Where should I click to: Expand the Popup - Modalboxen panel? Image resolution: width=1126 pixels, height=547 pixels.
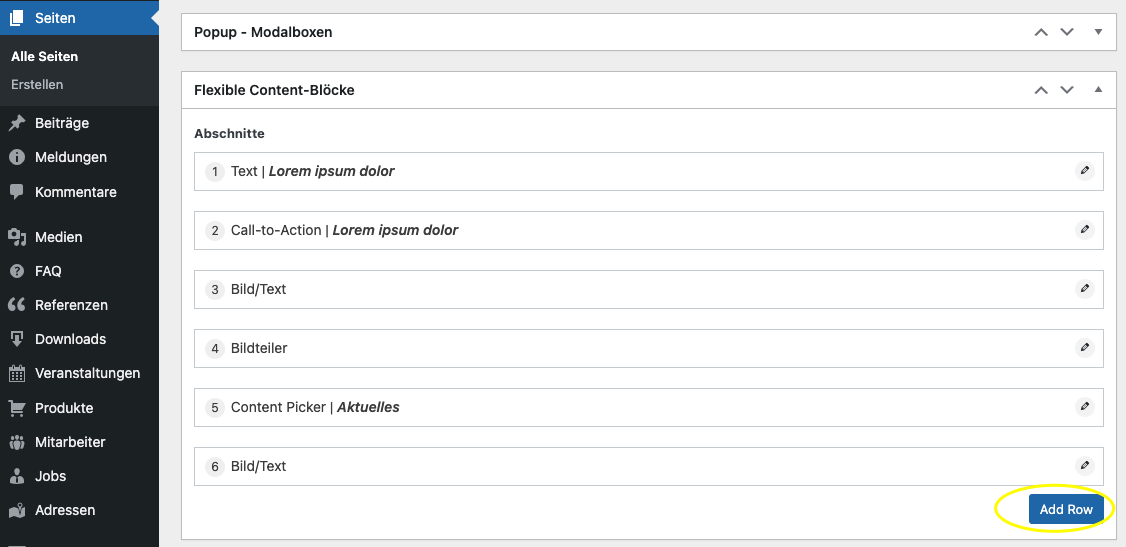click(x=1098, y=32)
